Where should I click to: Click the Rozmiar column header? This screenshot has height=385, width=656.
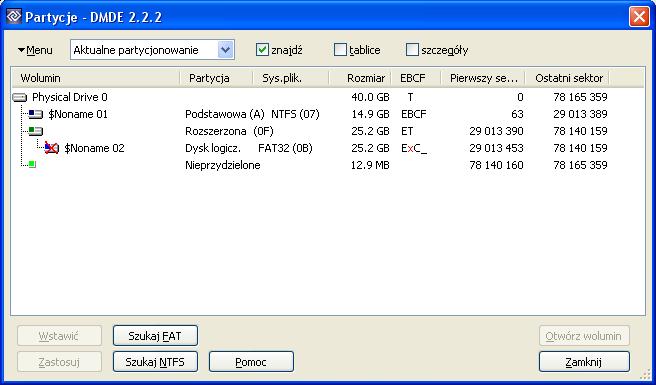[x=360, y=78]
